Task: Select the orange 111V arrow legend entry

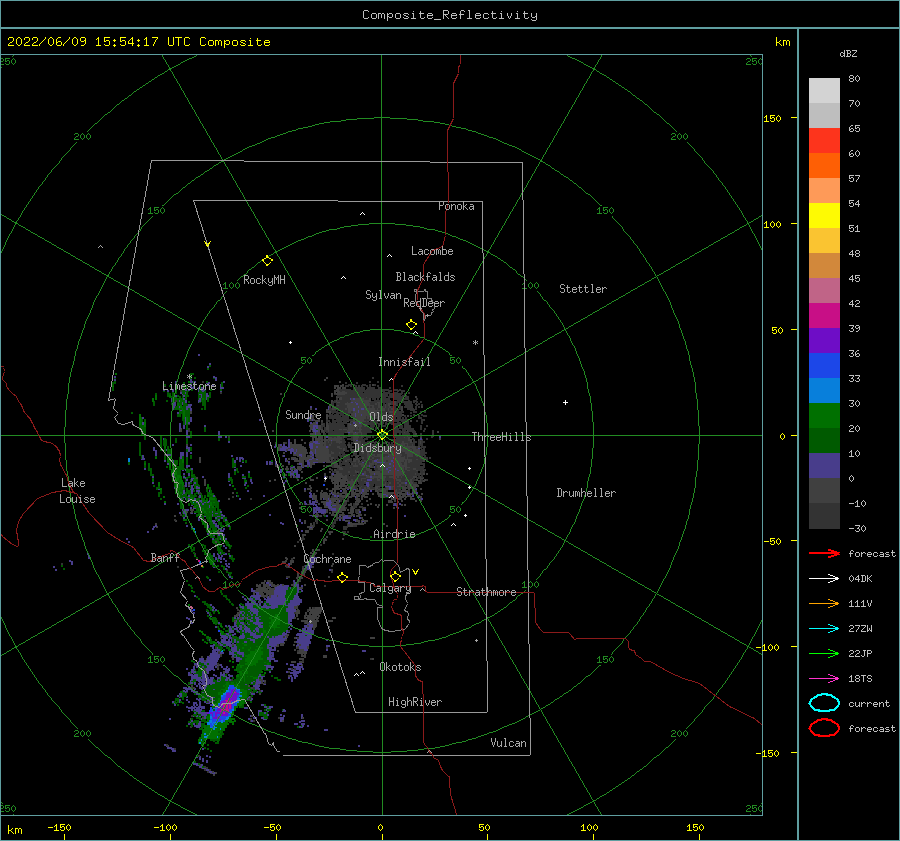Action: click(824, 603)
